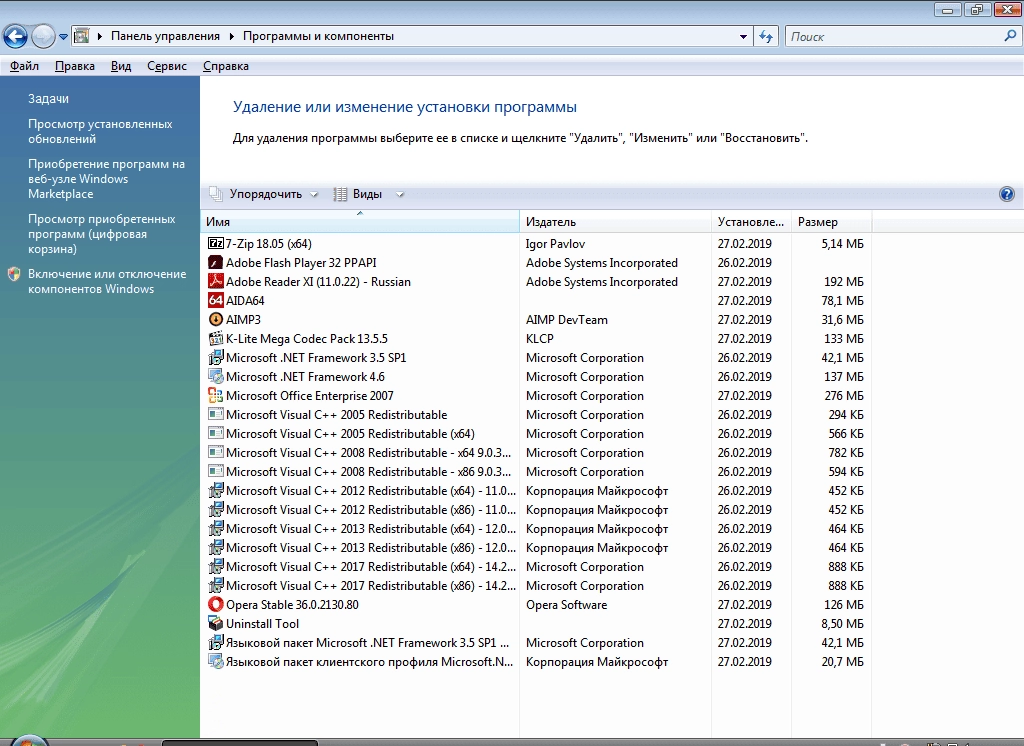
Task: Click the Uninstall Tool program icon
Action: click(x=216, y=623)
